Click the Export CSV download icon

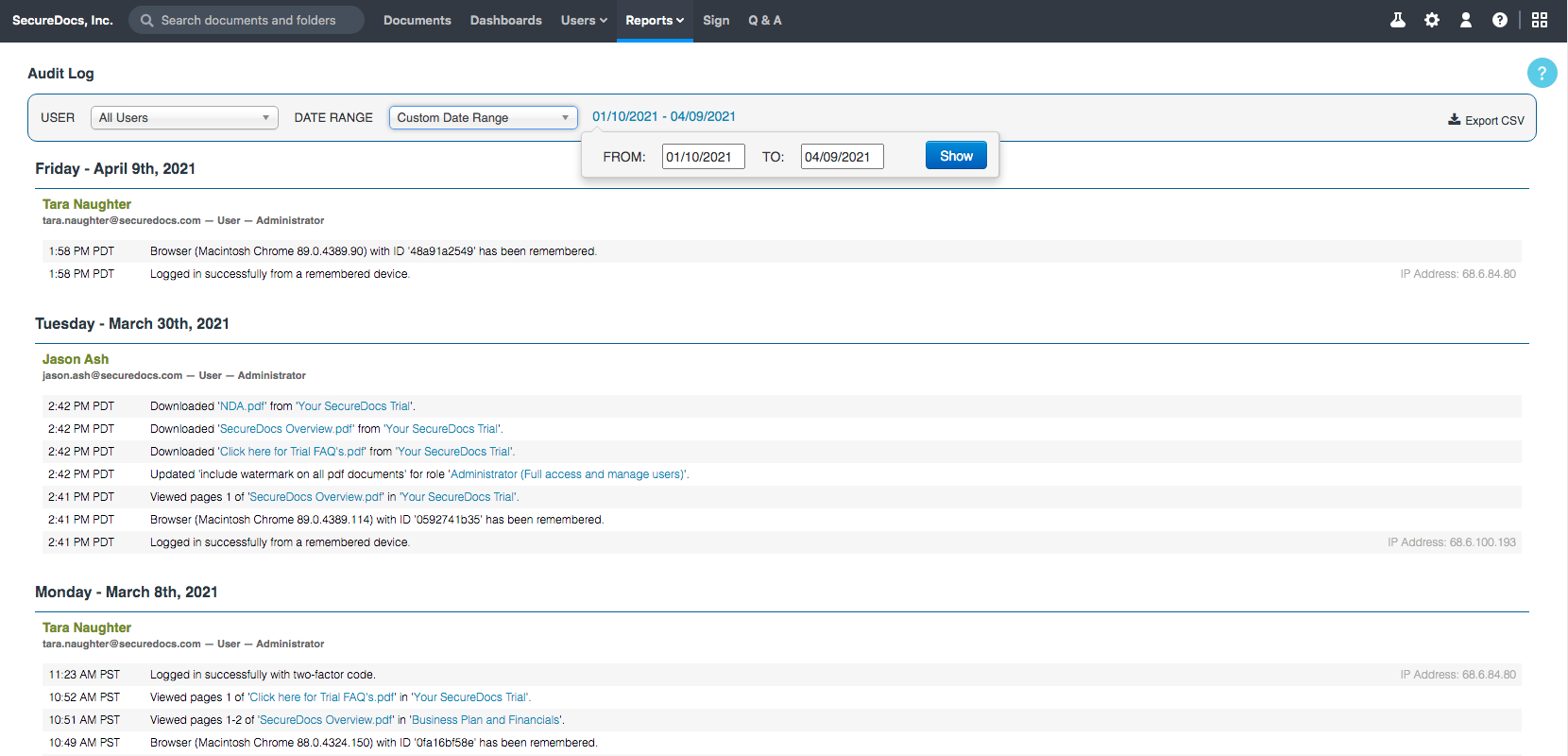1455,120
